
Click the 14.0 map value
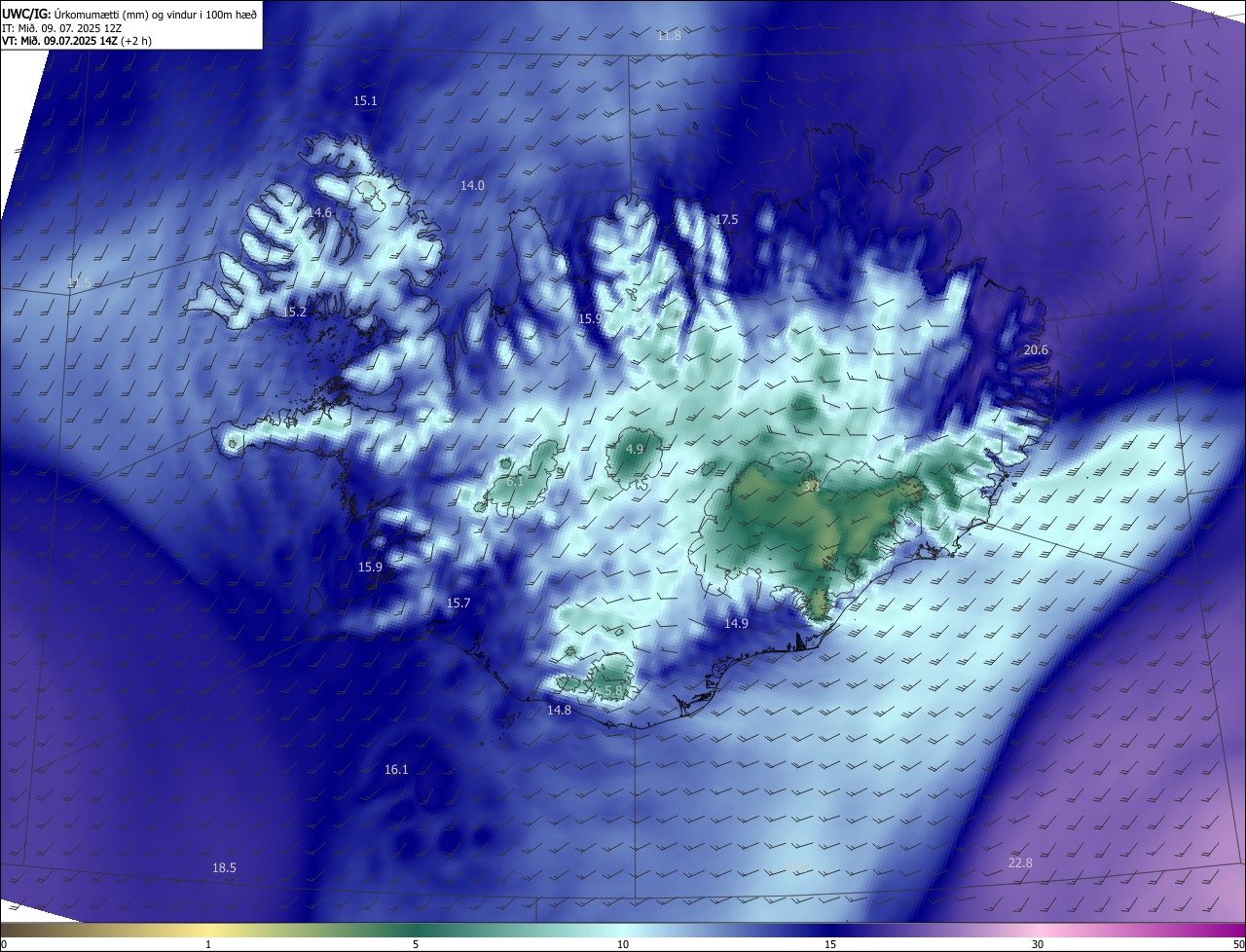click(x=472, y=185)
